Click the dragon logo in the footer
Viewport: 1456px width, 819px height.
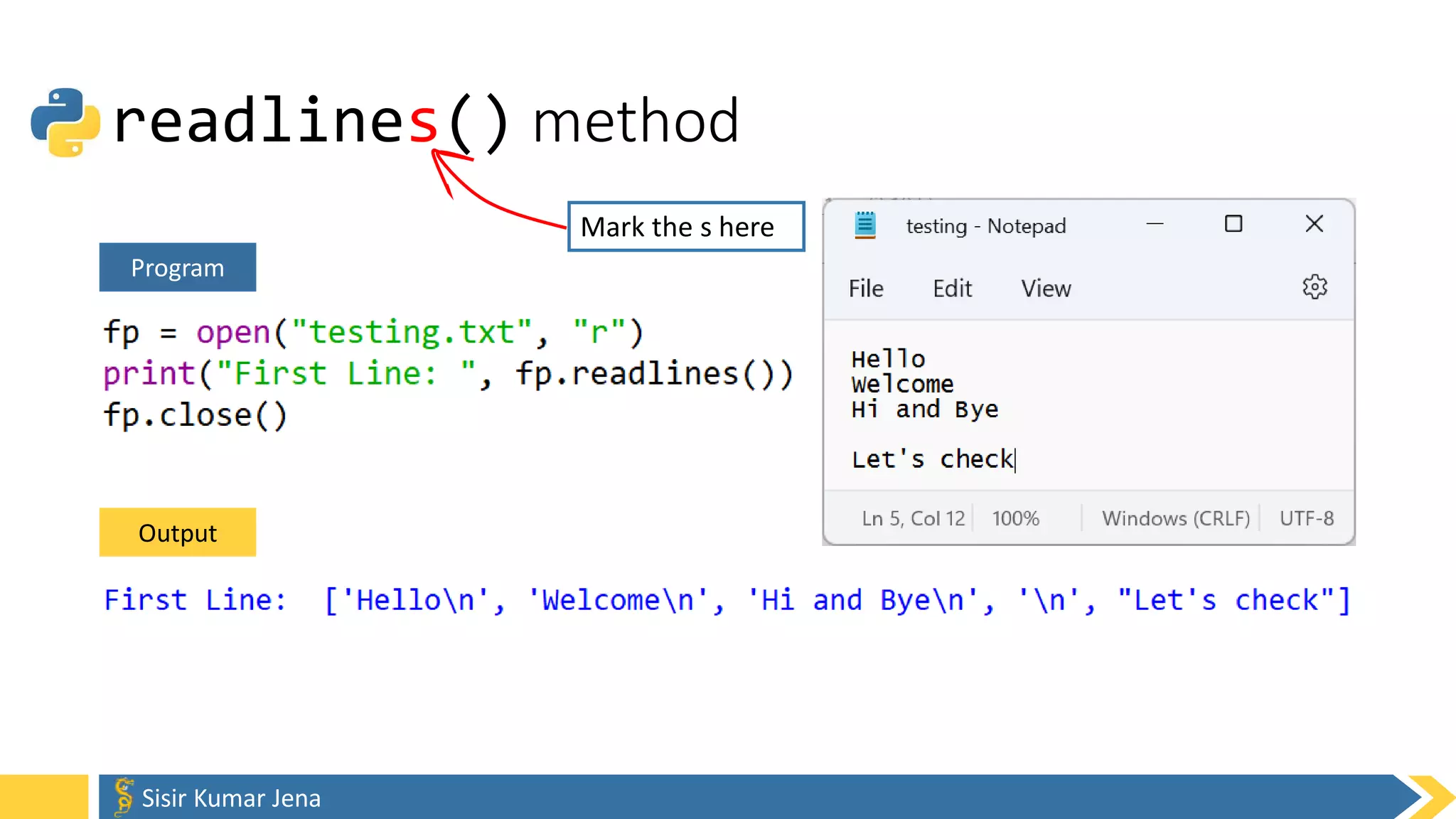point(124,796)
